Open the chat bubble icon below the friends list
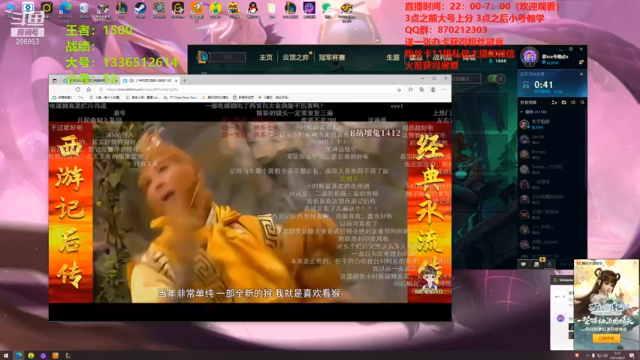Viewport: 640px width, 360px height. pyautogui.click(x=524, y=264)
